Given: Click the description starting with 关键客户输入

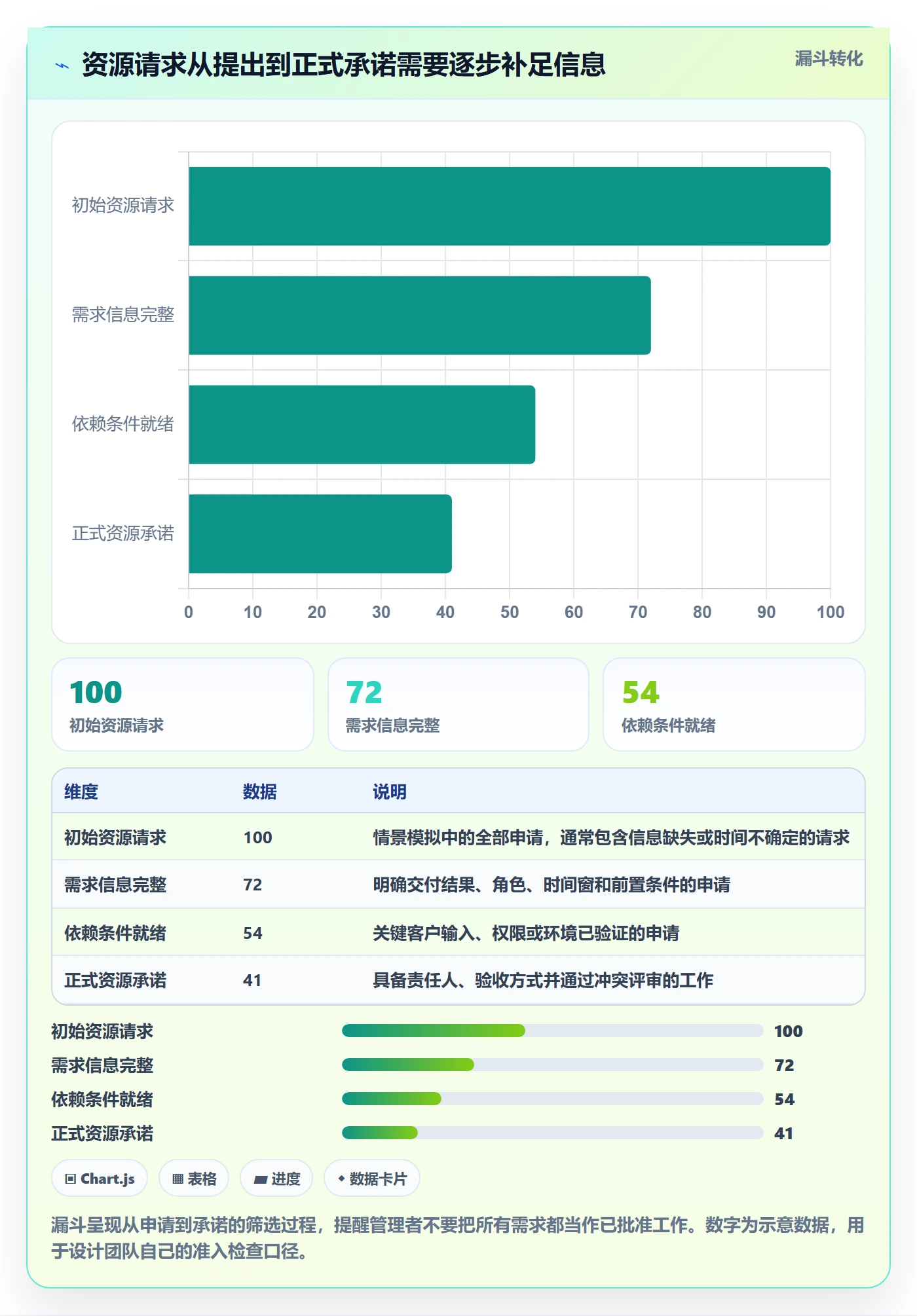Looking at the screenshot, I should [x=526, y=933].
